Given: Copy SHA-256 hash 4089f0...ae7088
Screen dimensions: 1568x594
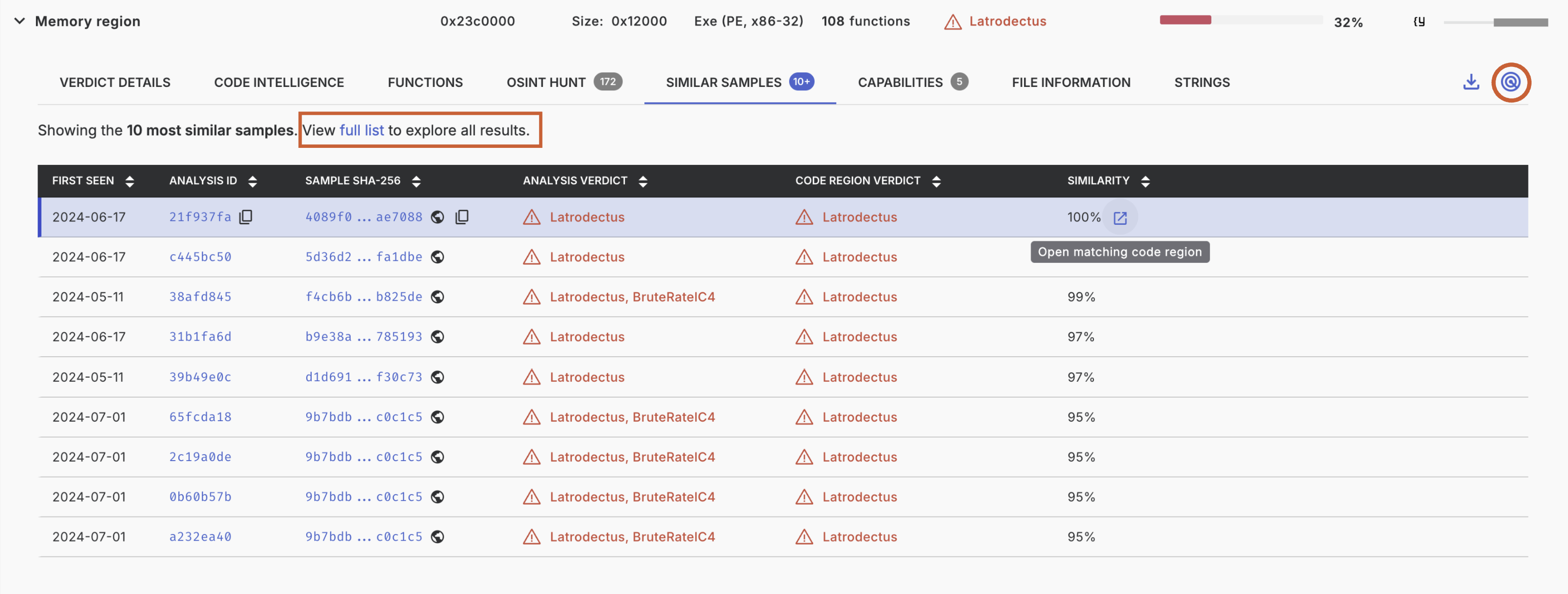Looking at the screenshot, I should [462, 217].
